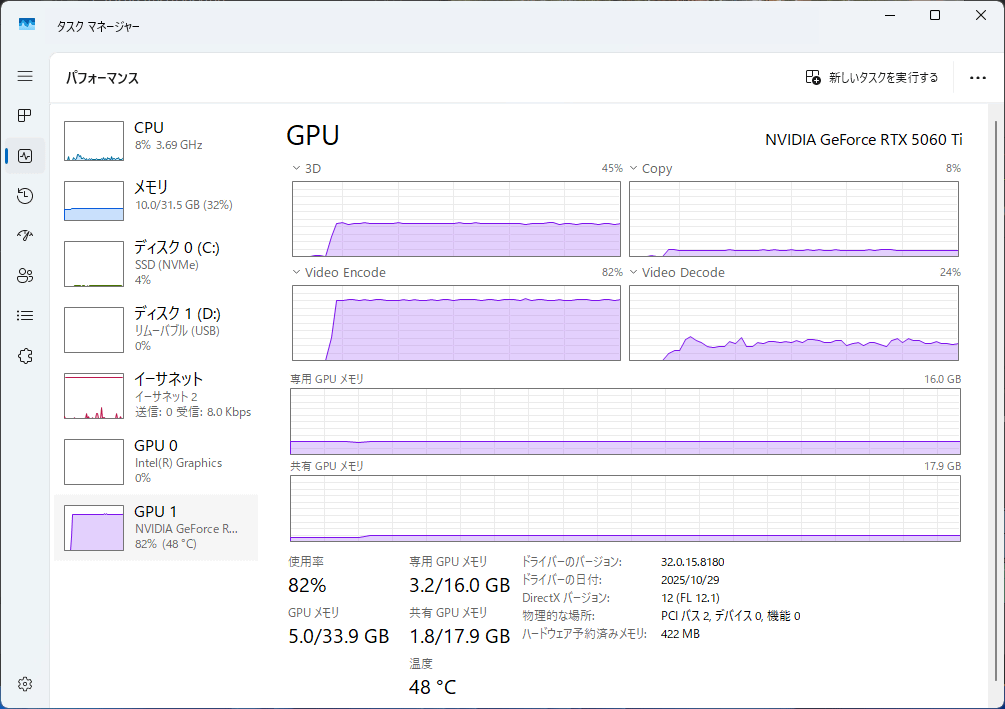The height and width of the screenshot is (709, 1005).
Task: Open the three-dot more options menu
Action: pyautogui.click(x=977, y=78)
